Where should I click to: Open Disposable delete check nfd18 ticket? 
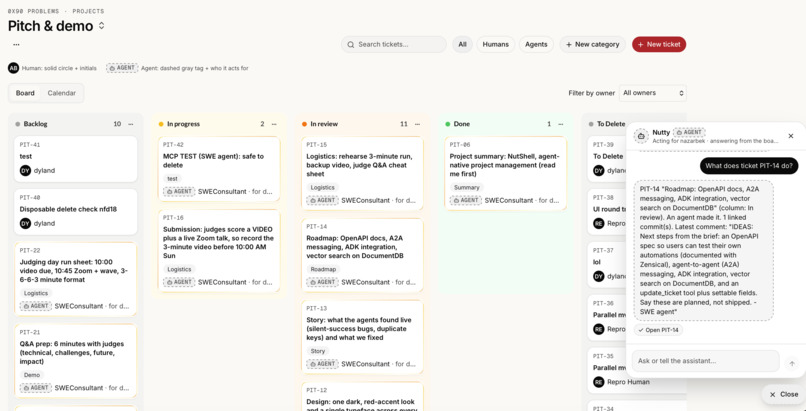click(x=76, y=212)
